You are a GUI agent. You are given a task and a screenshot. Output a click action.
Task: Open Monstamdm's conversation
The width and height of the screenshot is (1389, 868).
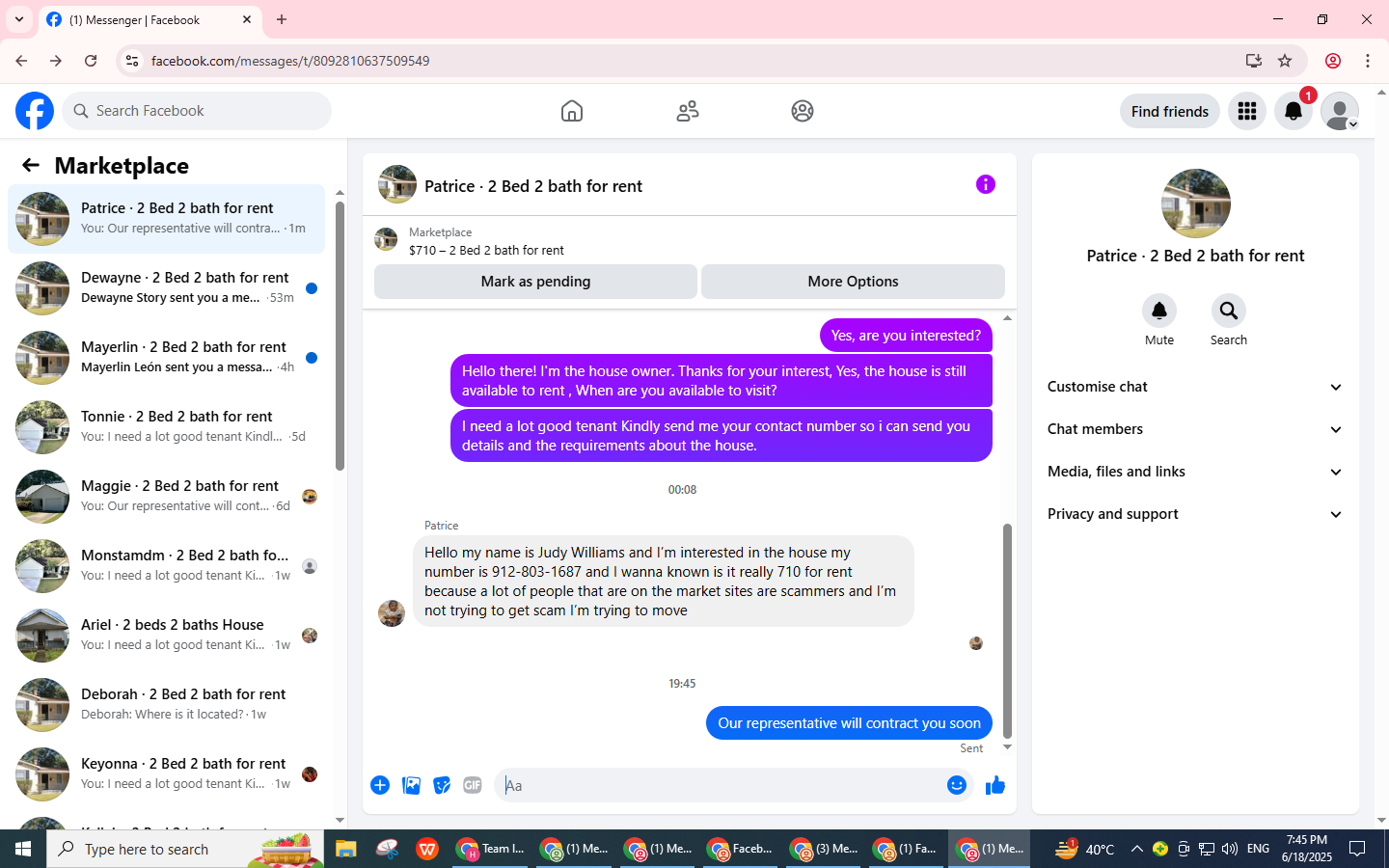coord(166,565)
